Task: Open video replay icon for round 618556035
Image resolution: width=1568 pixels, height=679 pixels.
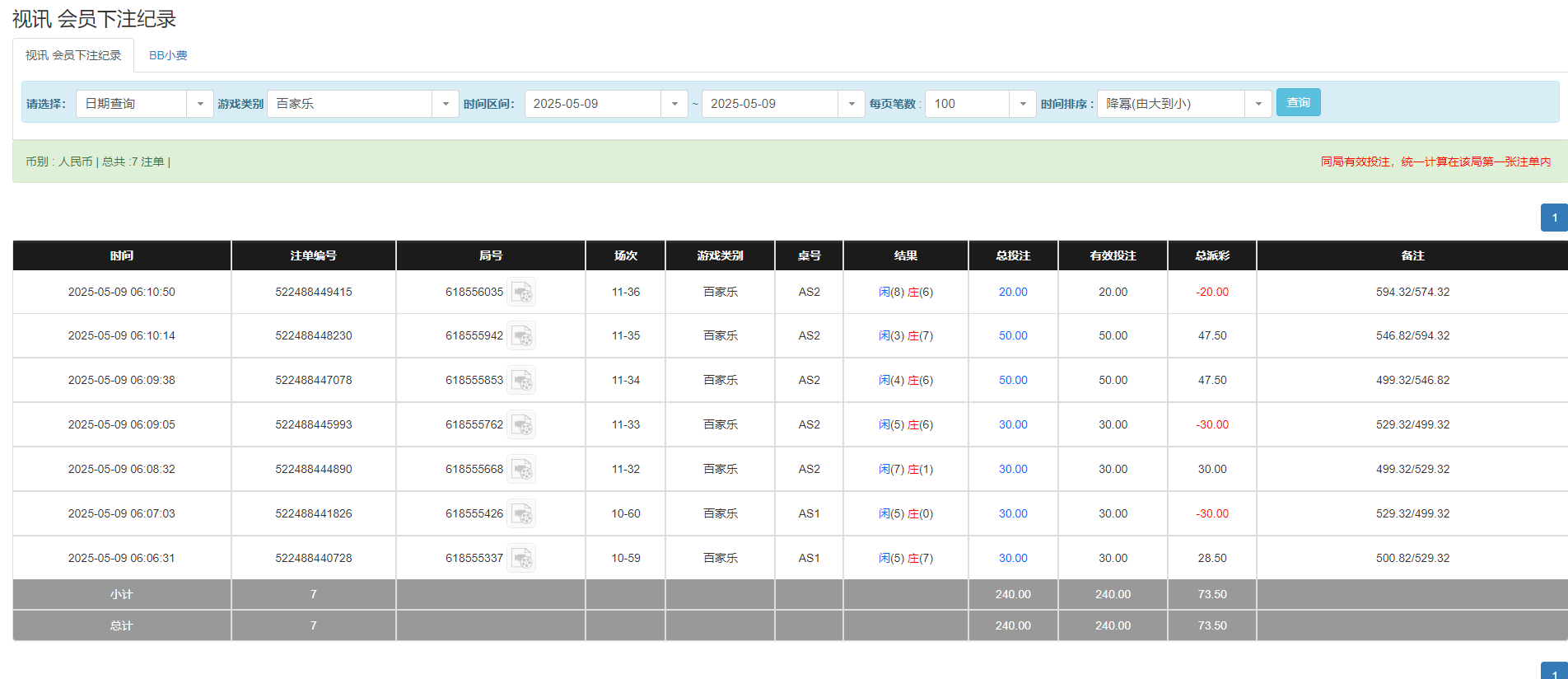Action: click(x=521, y=293)
